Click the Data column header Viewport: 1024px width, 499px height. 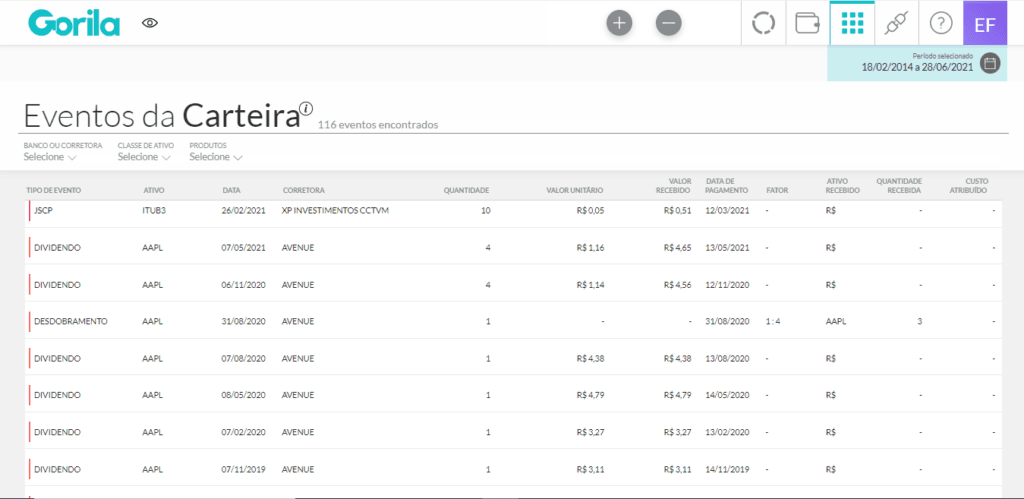[x=231, y=191]
